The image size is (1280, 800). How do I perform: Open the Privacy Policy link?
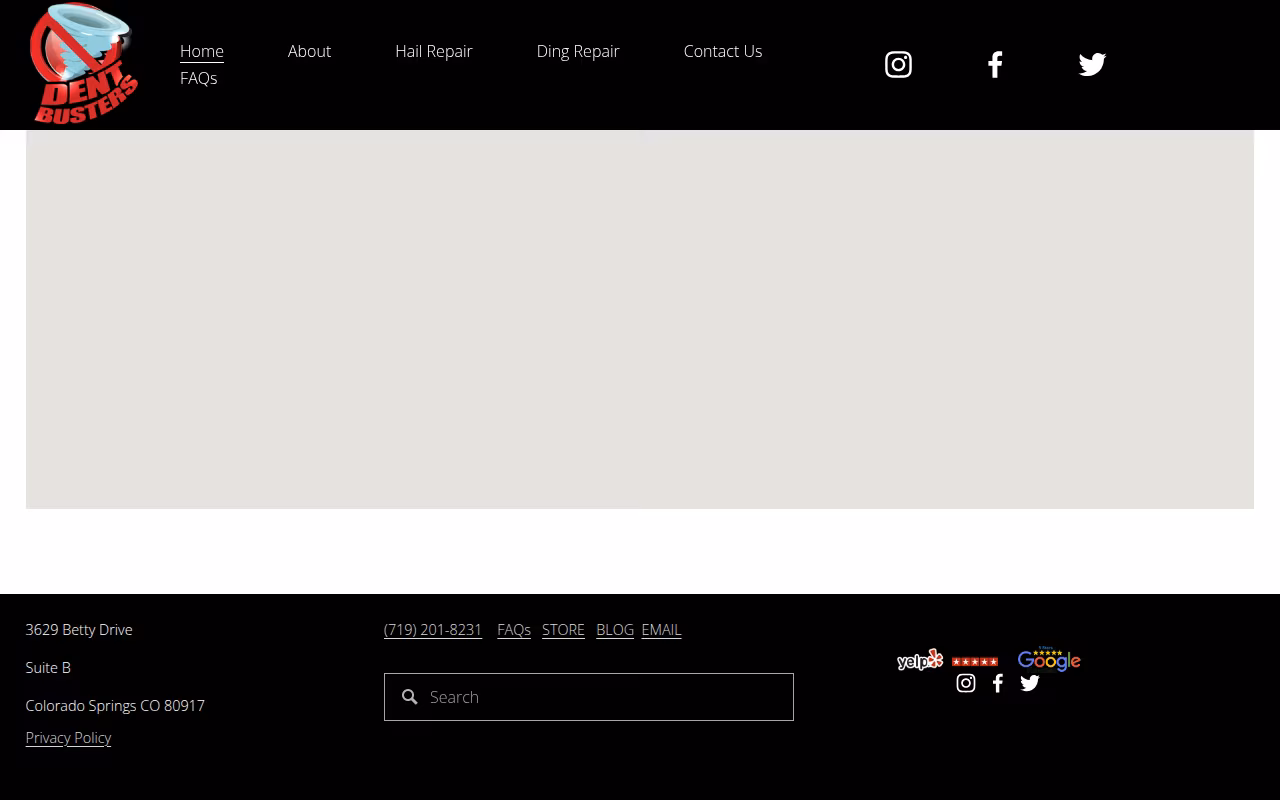68,738
